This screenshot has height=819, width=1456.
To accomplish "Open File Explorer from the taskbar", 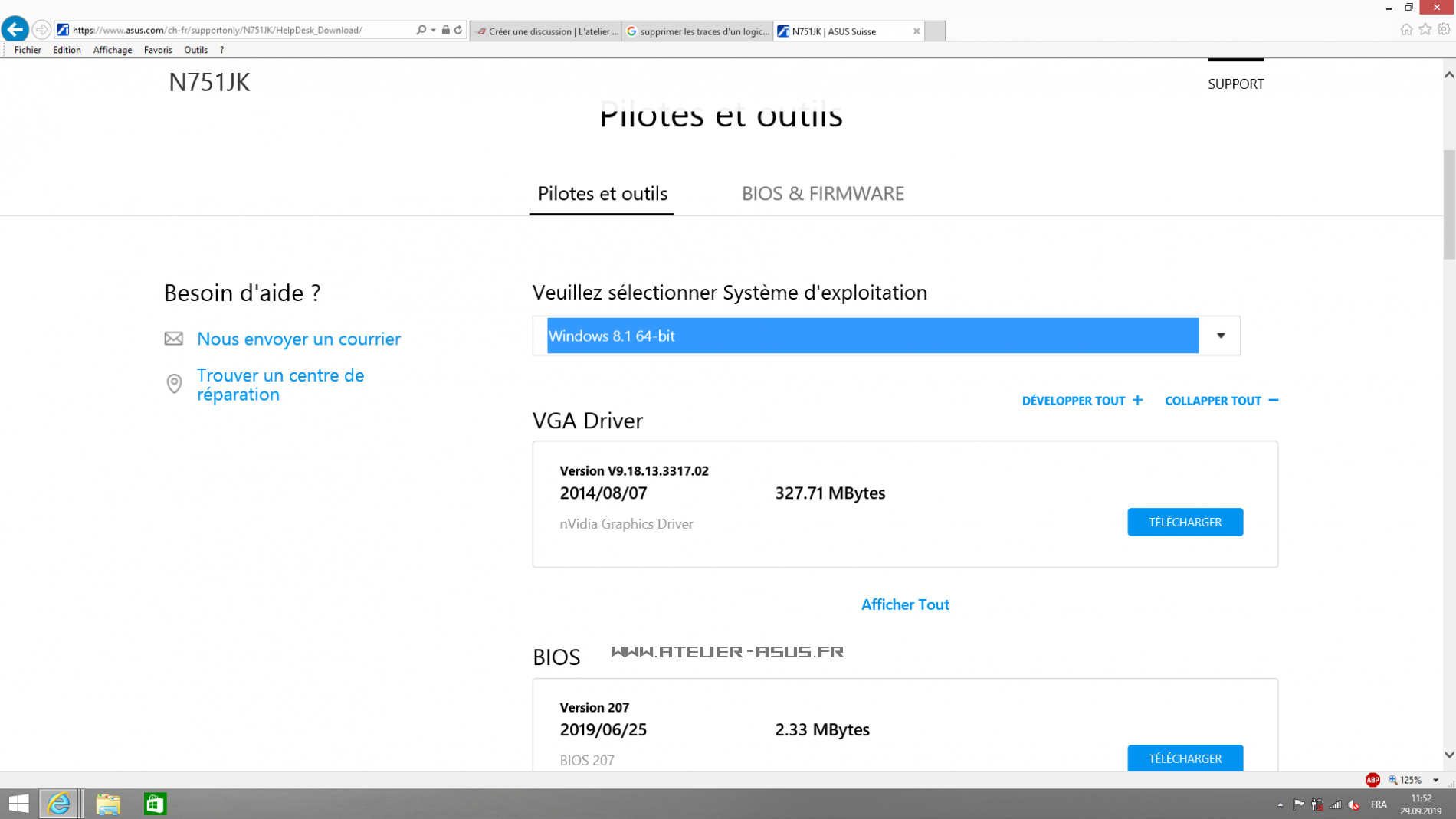I will [108, 804].
